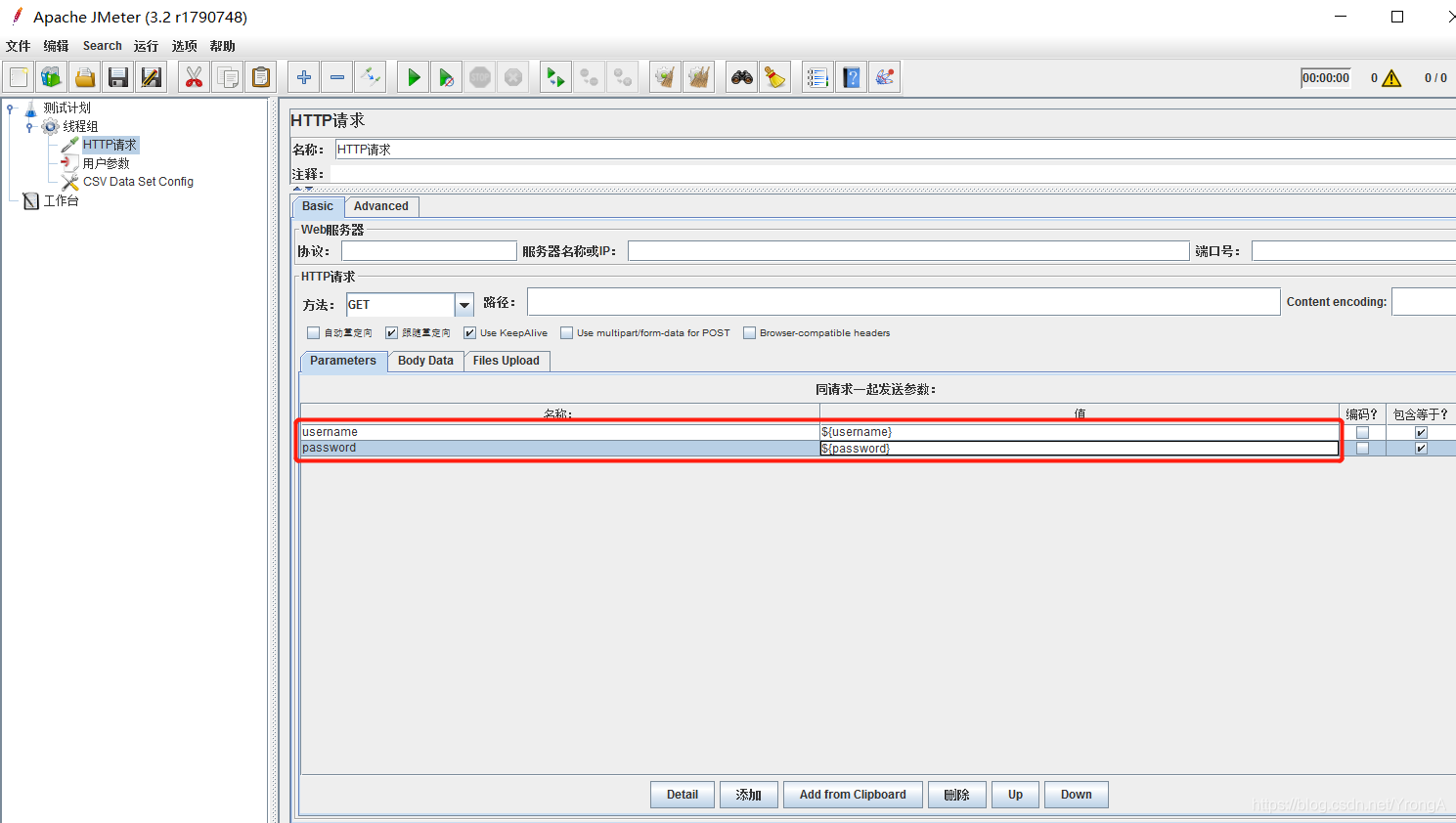The height and width of the screenshot is (823, 1456).
Task: Click Remote shutdown all icon
Action: pyautogui.click(x=623, y=77)
